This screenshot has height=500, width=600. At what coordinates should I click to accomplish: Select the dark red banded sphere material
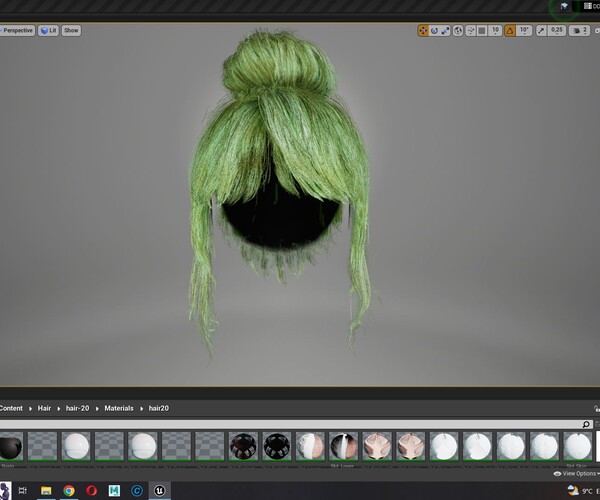pyautogui.click(x=243, y=446)
